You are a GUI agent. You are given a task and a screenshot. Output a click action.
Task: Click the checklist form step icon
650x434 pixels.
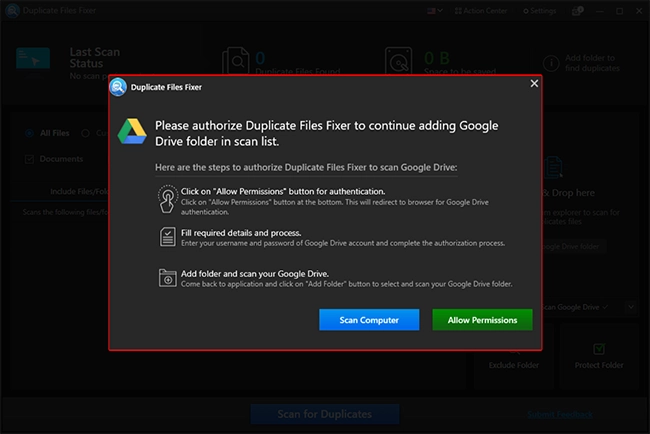click(167, 237)
